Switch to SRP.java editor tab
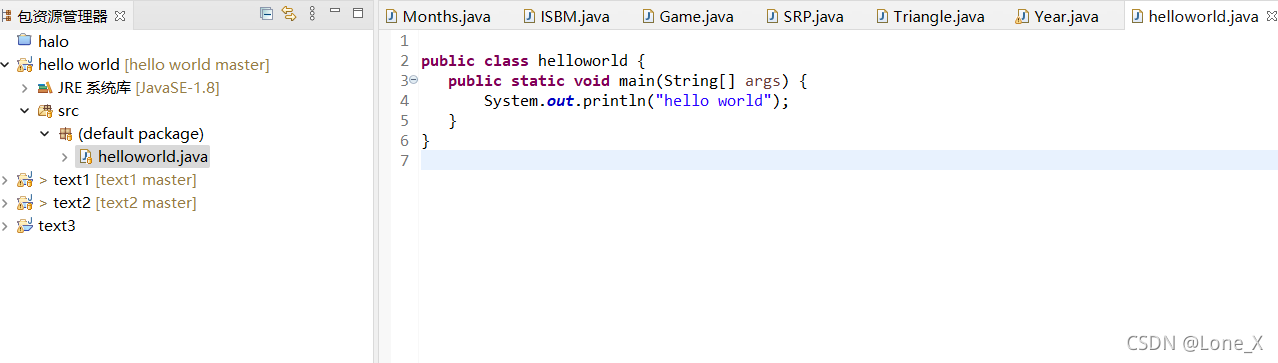This screenshot has width=1278, height=363. (806, 16)
